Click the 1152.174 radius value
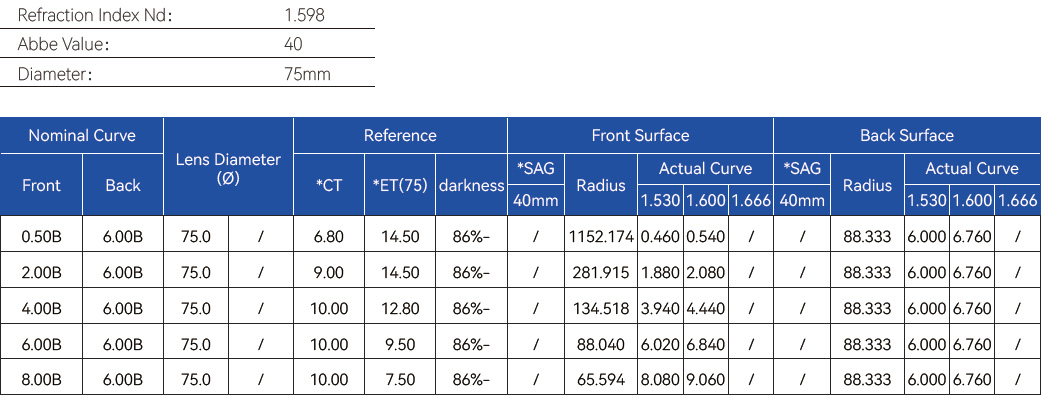 [x=601, y=236]
